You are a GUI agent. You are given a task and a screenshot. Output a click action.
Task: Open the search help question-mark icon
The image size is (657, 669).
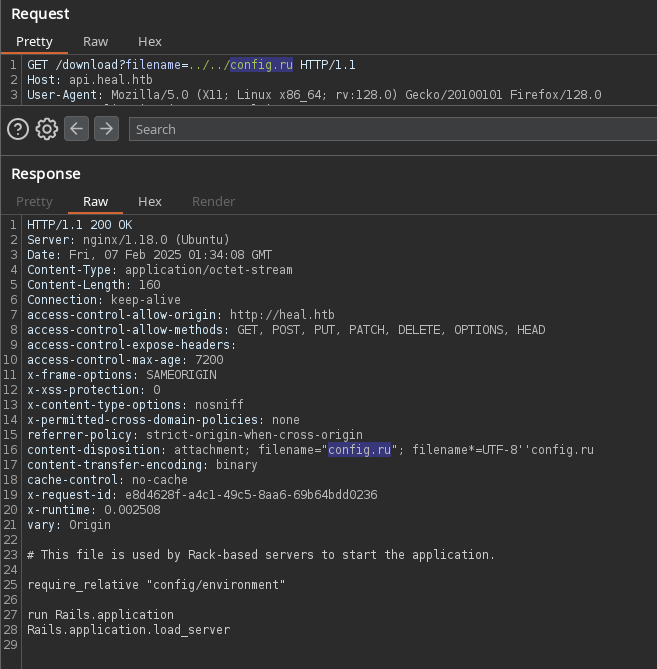pyautogui.click(x=18, y=129)
